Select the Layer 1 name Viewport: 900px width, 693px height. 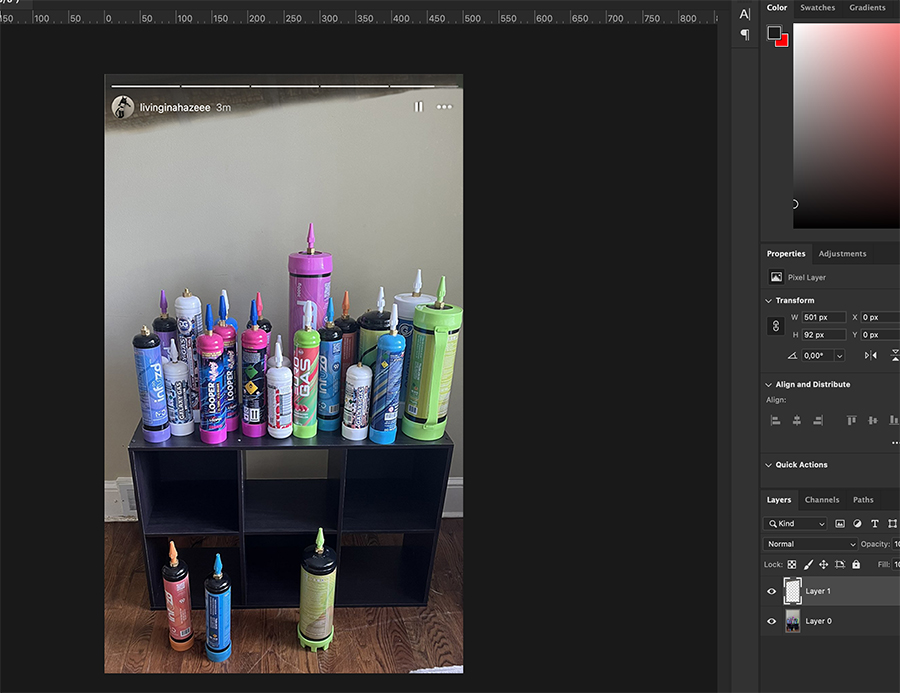click(x=818, y=591)
